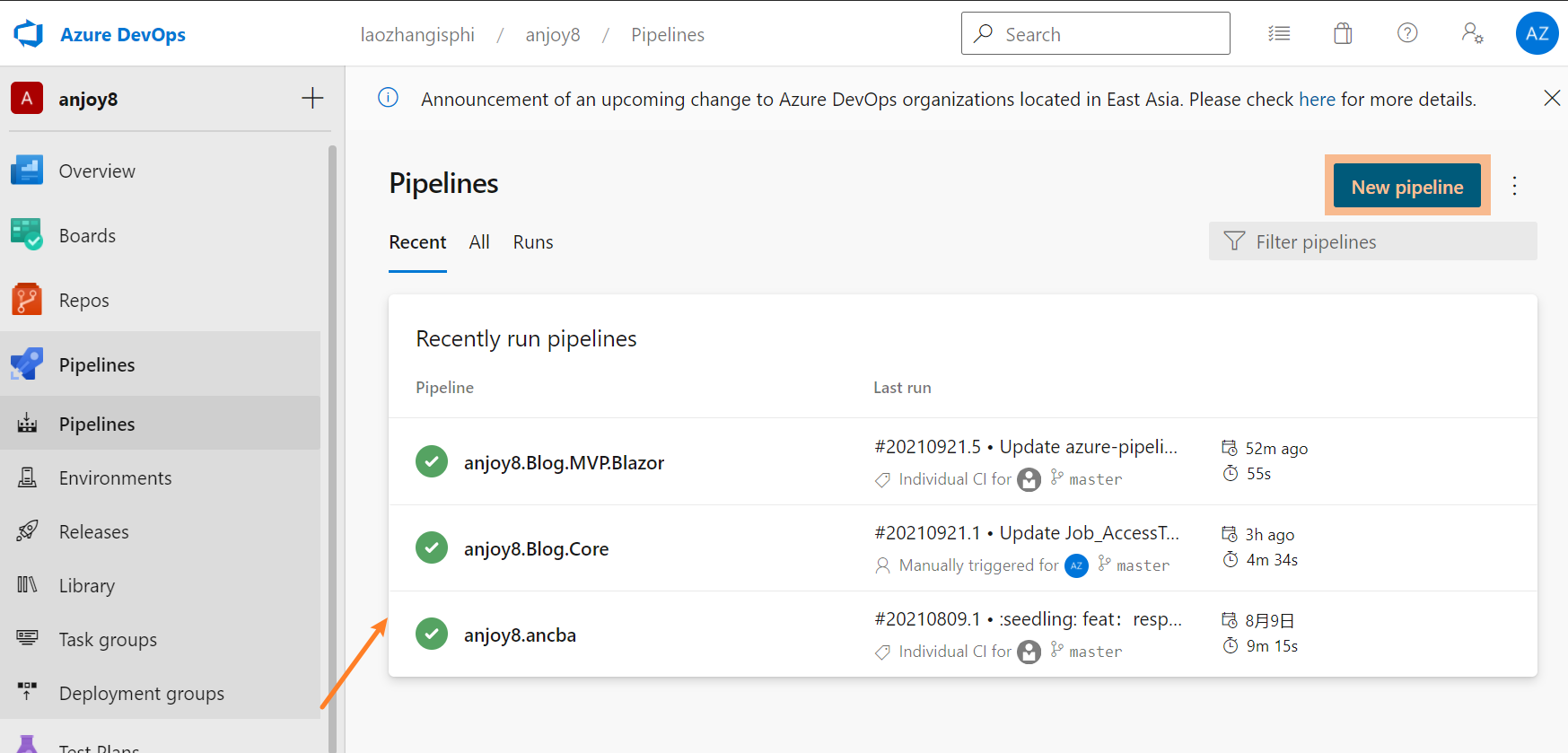Click the AZ avatar in anjoy8.Blog.Core row

[1076, 565]
